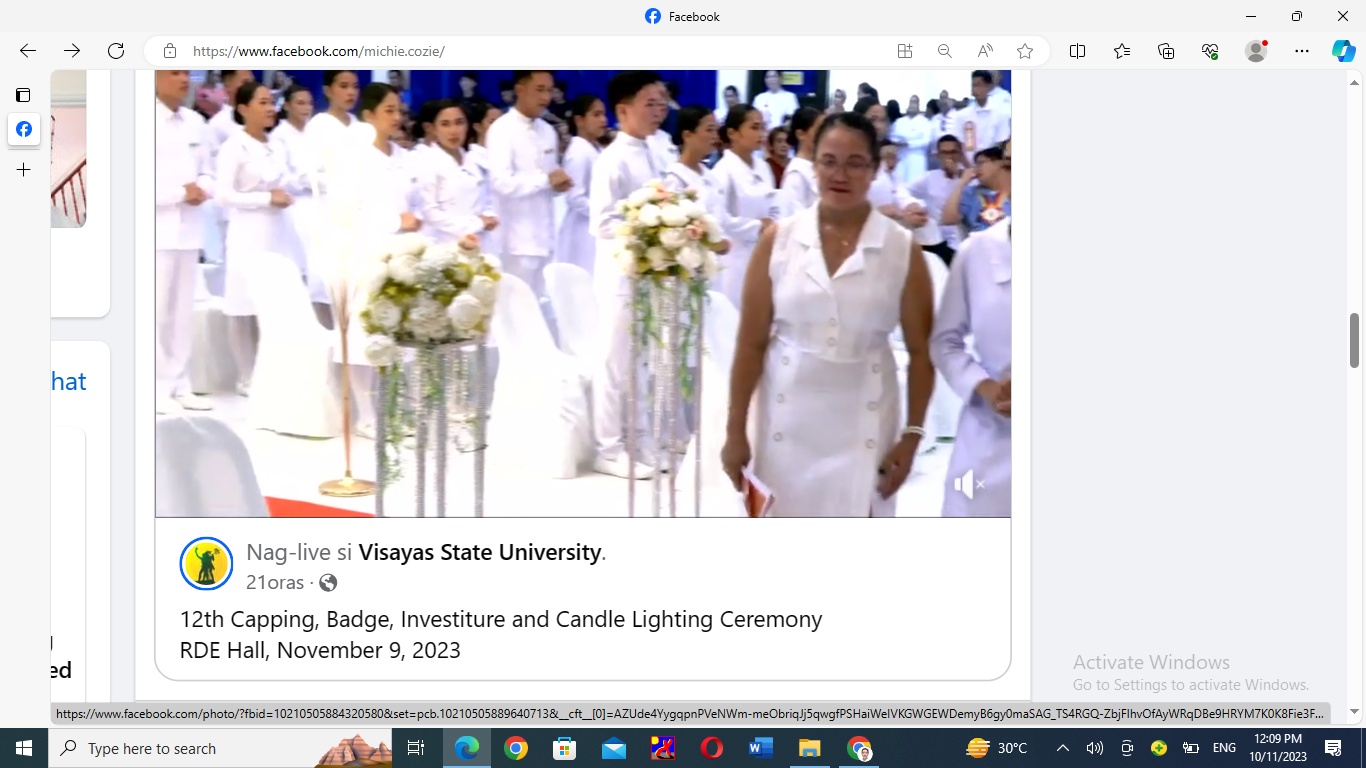Click the page vertical scrollbar thumb
The height and width of the screenshot is (768, 1366).
(1355, 340)
